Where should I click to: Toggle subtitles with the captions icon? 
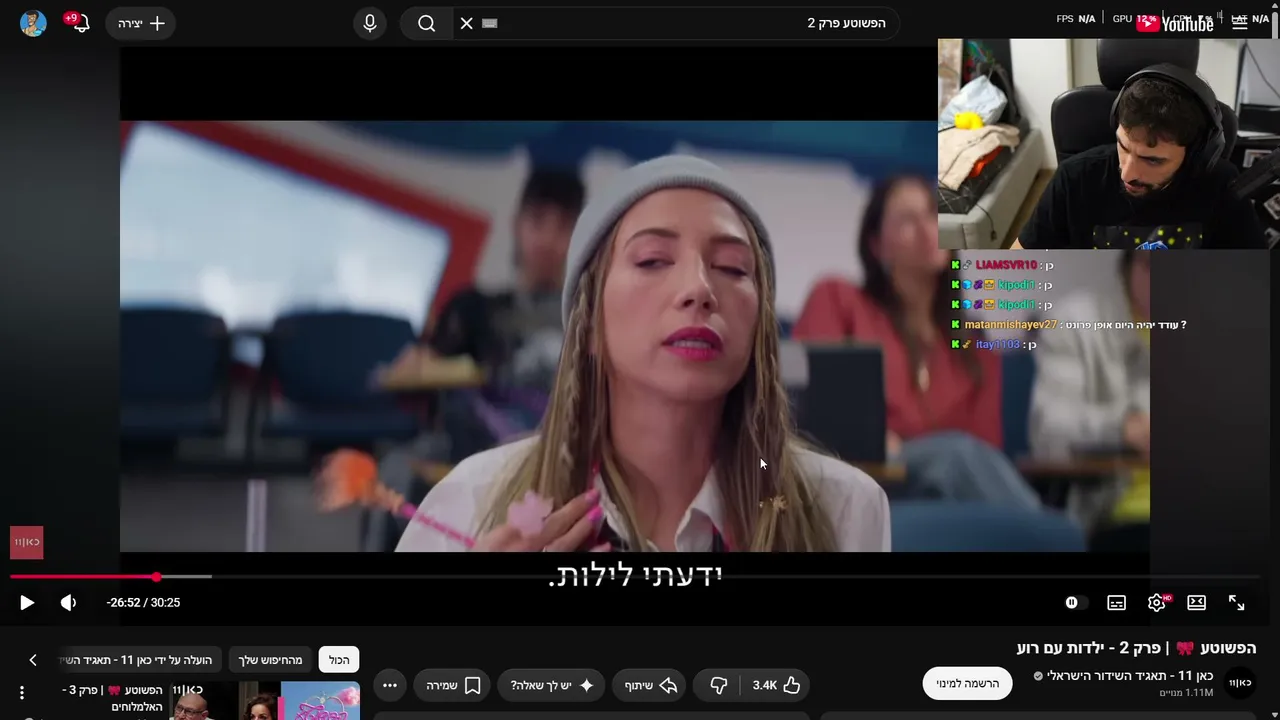click(1116, 602)
